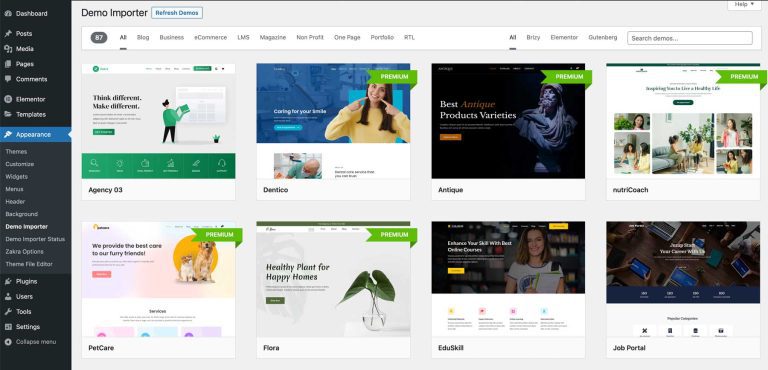Filter demos by Blog category

143,38
